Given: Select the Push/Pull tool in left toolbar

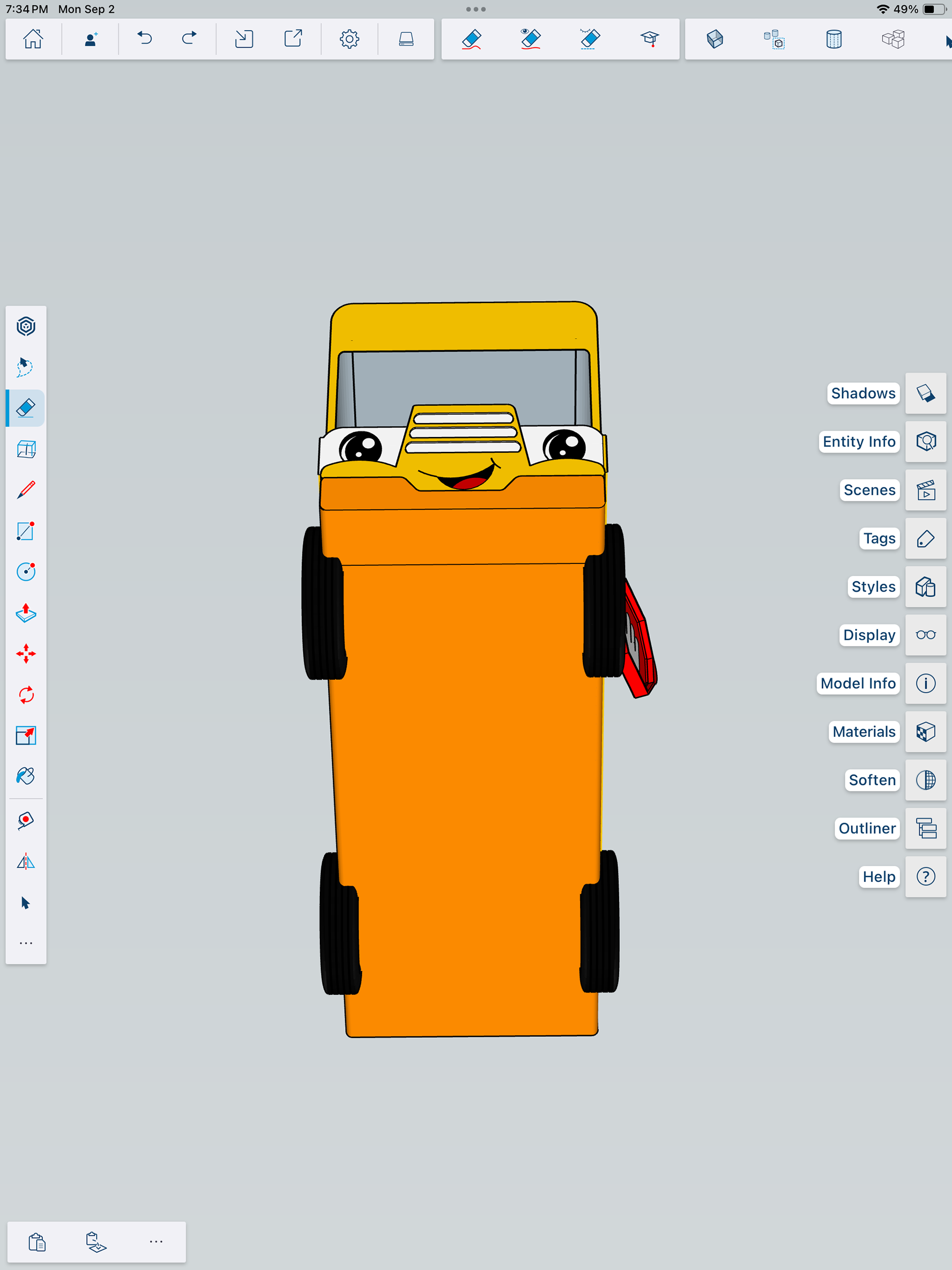Looking at the screenshot, I should (x=26, y=613).
